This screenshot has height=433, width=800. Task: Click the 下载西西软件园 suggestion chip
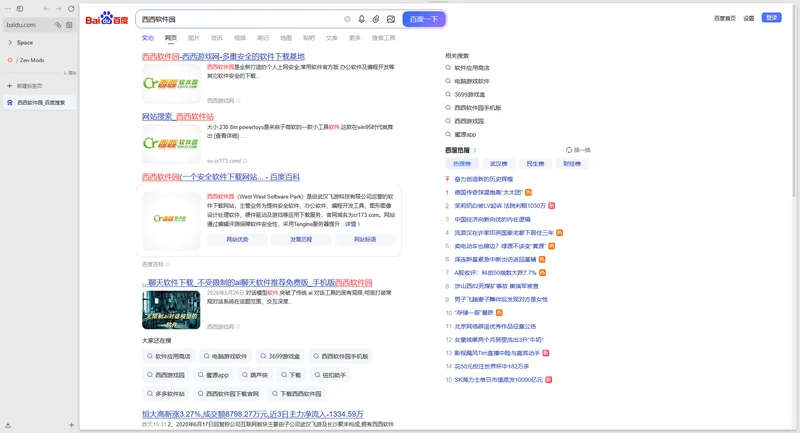click(x=296, y=394)
